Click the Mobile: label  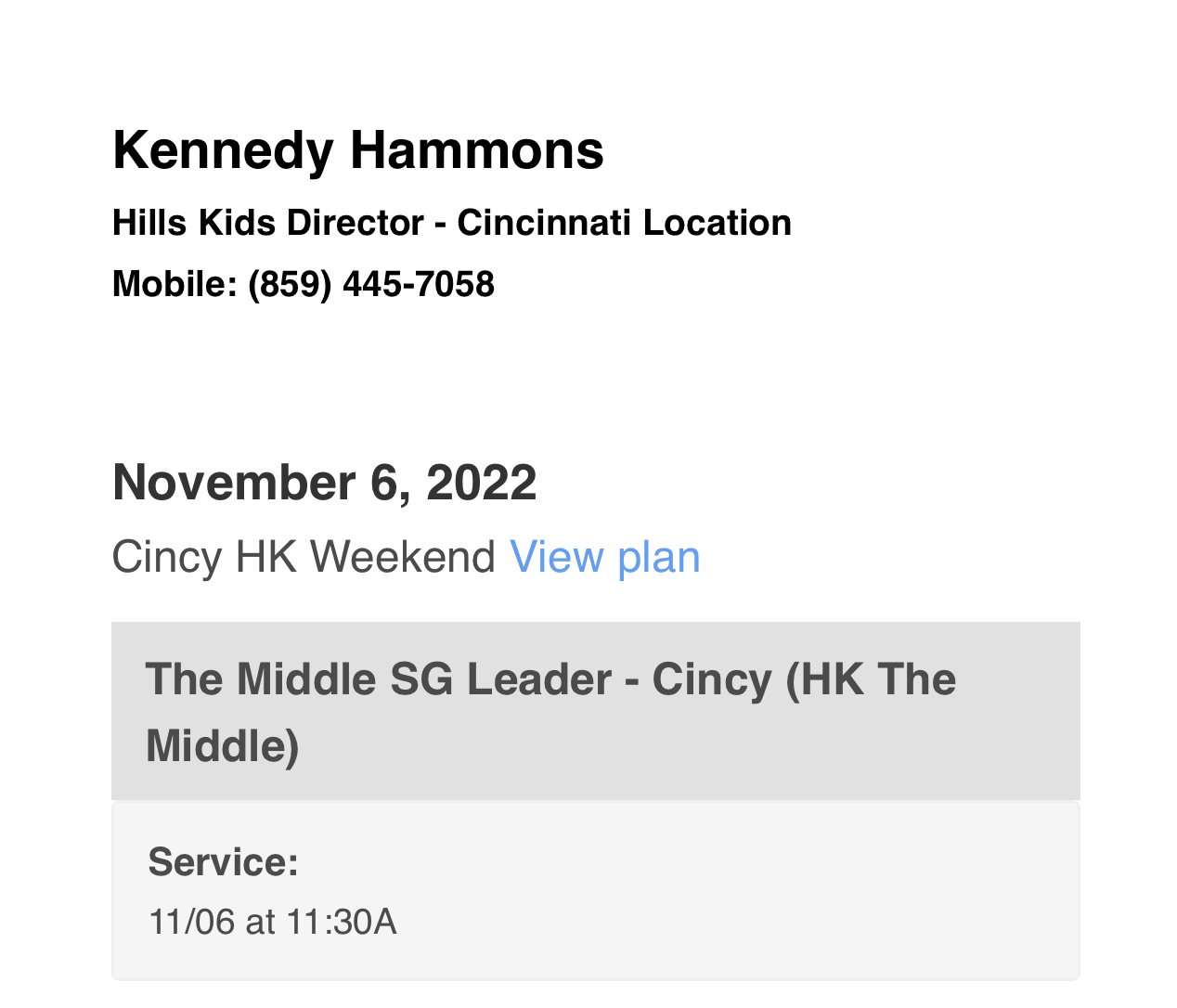[x=175, y=284]
